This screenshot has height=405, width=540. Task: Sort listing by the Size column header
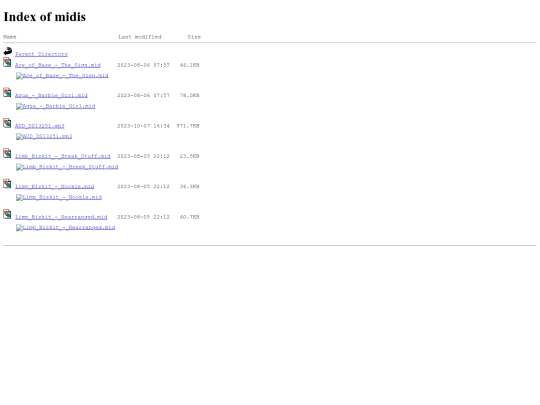pos(194,37)
